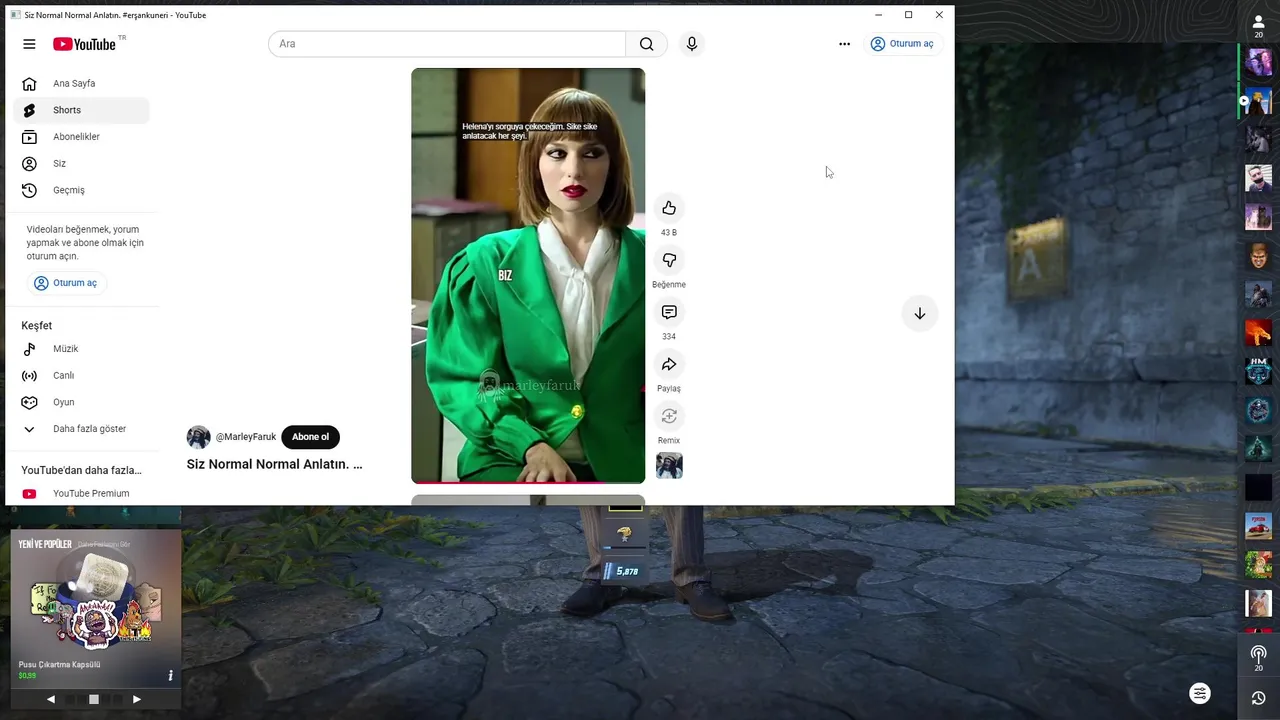Open the sound thumbnail below Remix
The image size is (1280, 720).
coord(669,465)
